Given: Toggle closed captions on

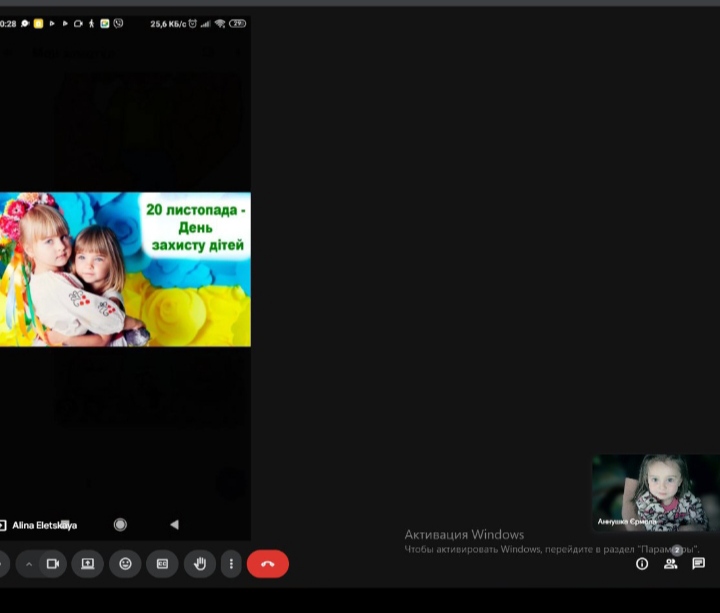Looking at the screenshot, I should tap(162, 564).
